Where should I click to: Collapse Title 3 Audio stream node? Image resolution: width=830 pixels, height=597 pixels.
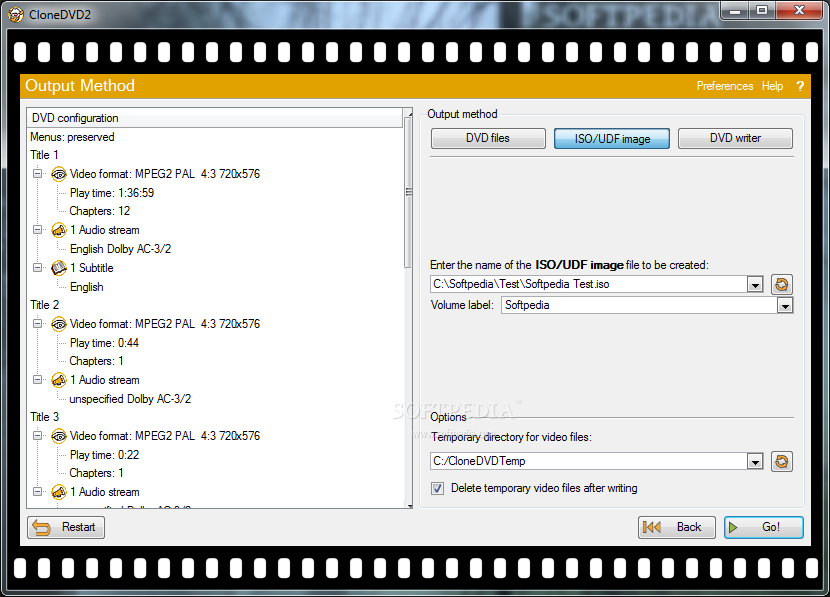[37, 491]
